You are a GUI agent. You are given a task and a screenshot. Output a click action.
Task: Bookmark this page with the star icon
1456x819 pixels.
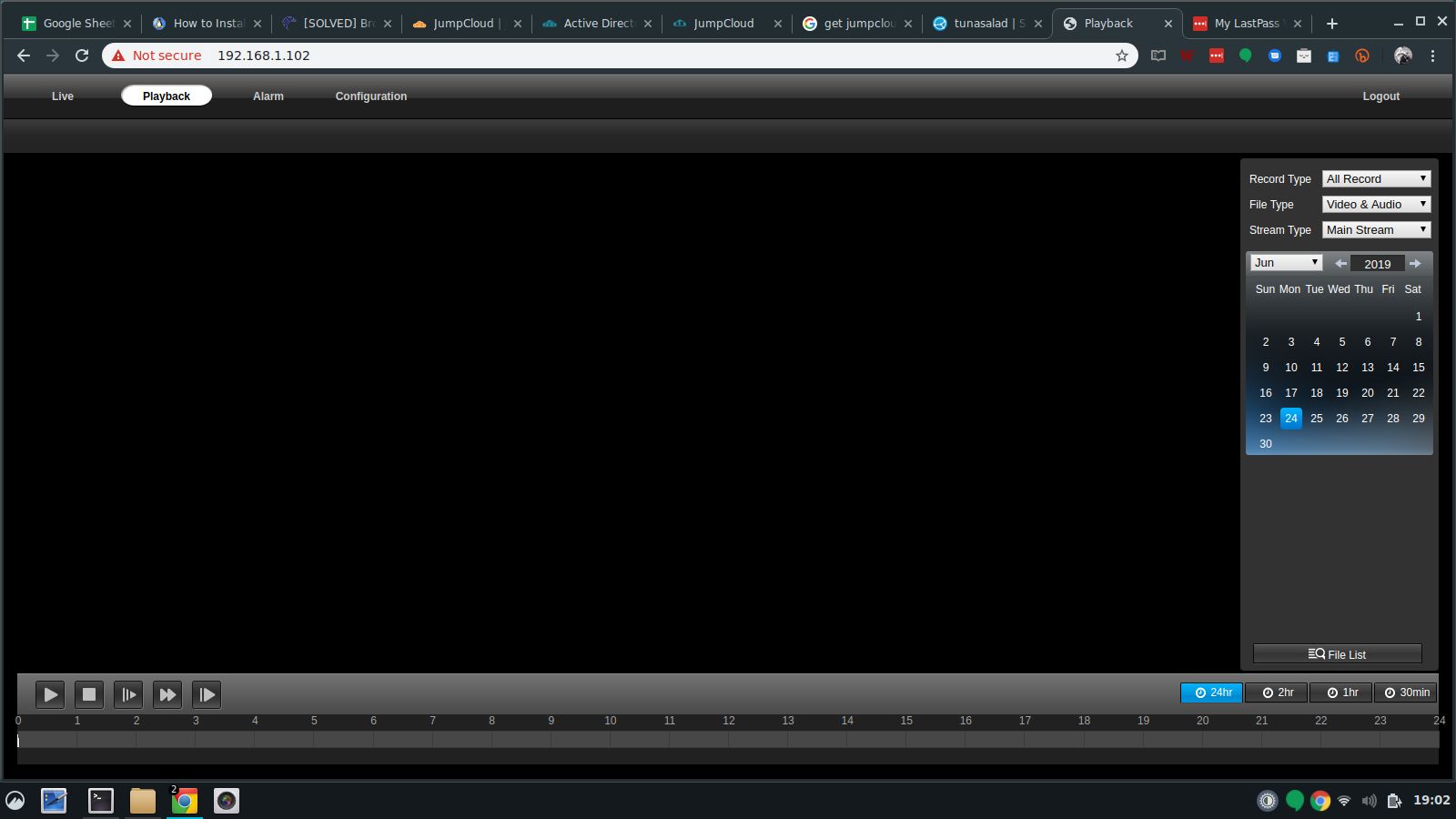tap(1122, 56)
